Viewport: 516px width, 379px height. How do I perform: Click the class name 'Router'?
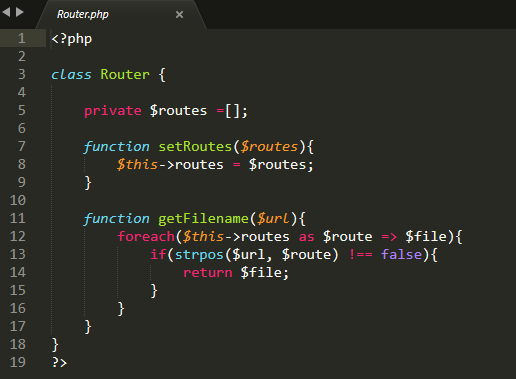point(125,74)
